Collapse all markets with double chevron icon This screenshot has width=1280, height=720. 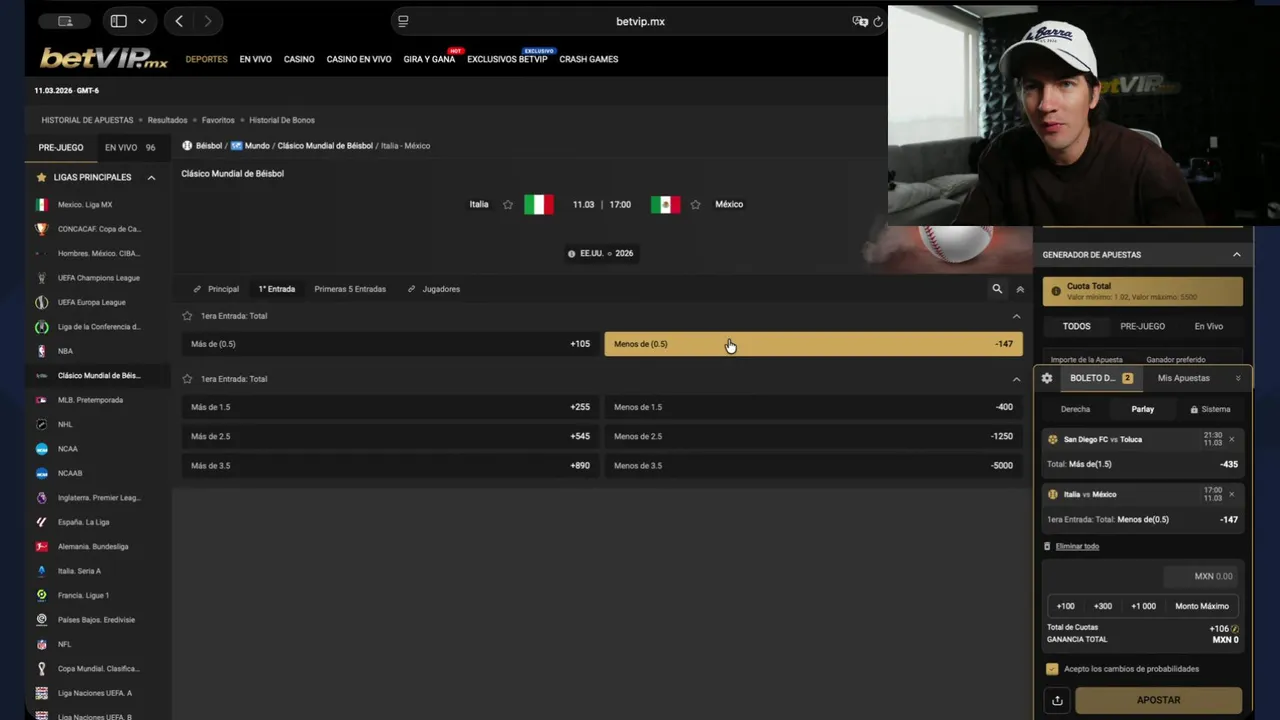[x=1020, y=289]
